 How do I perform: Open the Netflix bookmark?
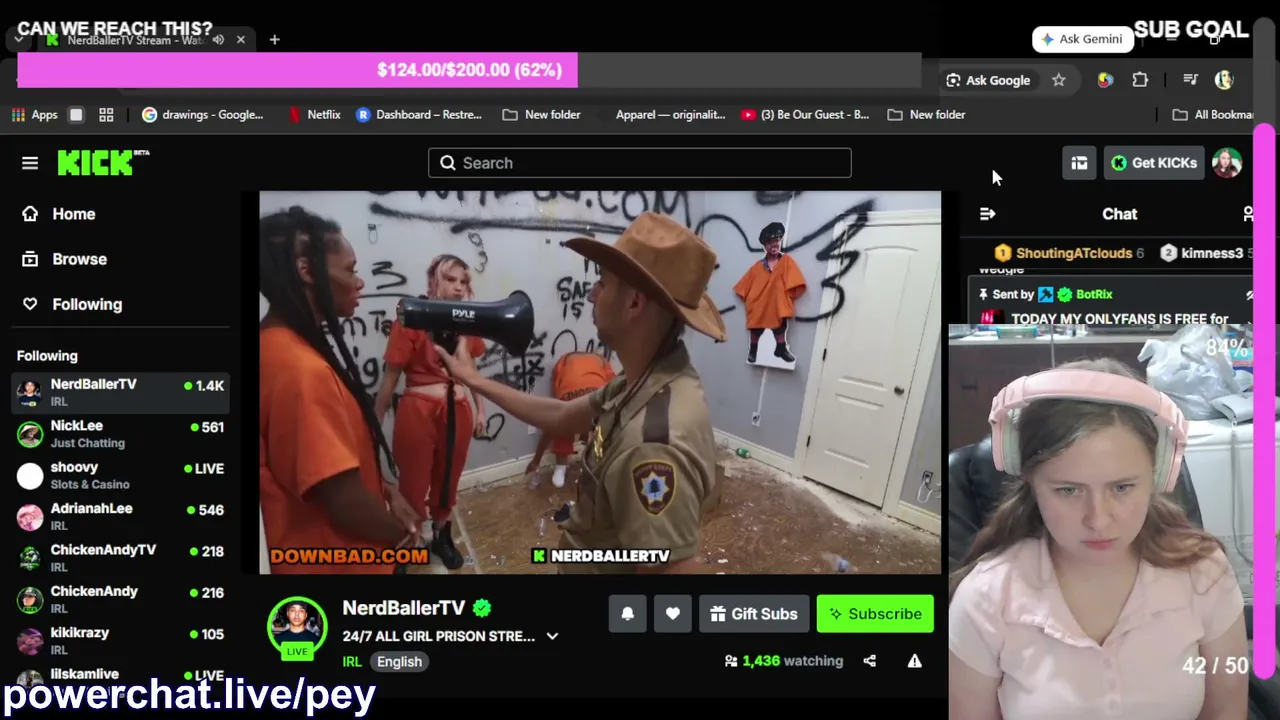pos(314,115)
